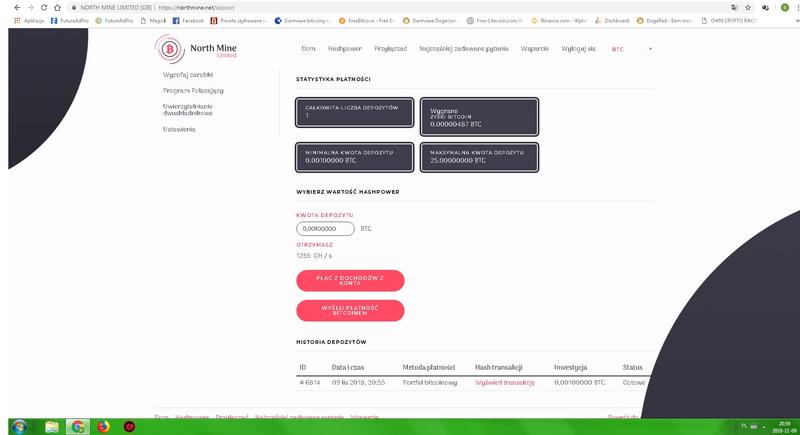Click the Wyślij płatność Bitcoinem button

350,311
